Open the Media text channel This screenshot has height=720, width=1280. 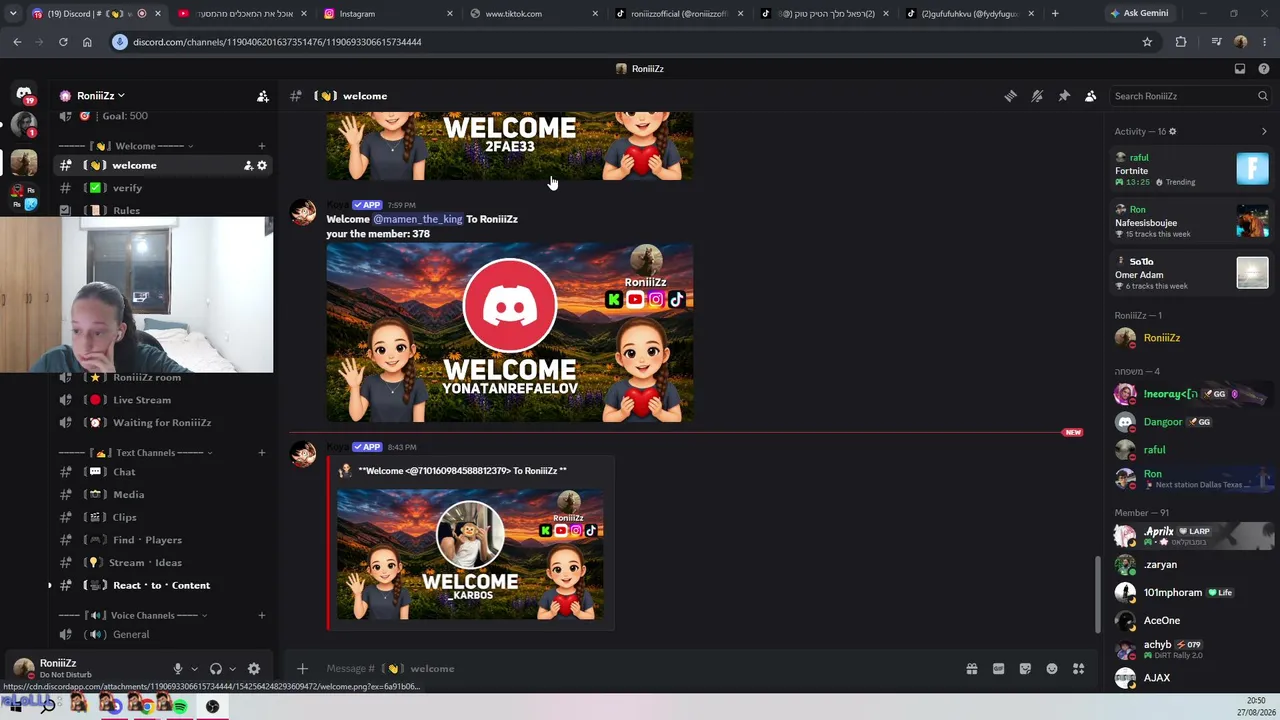click(162, 495)
